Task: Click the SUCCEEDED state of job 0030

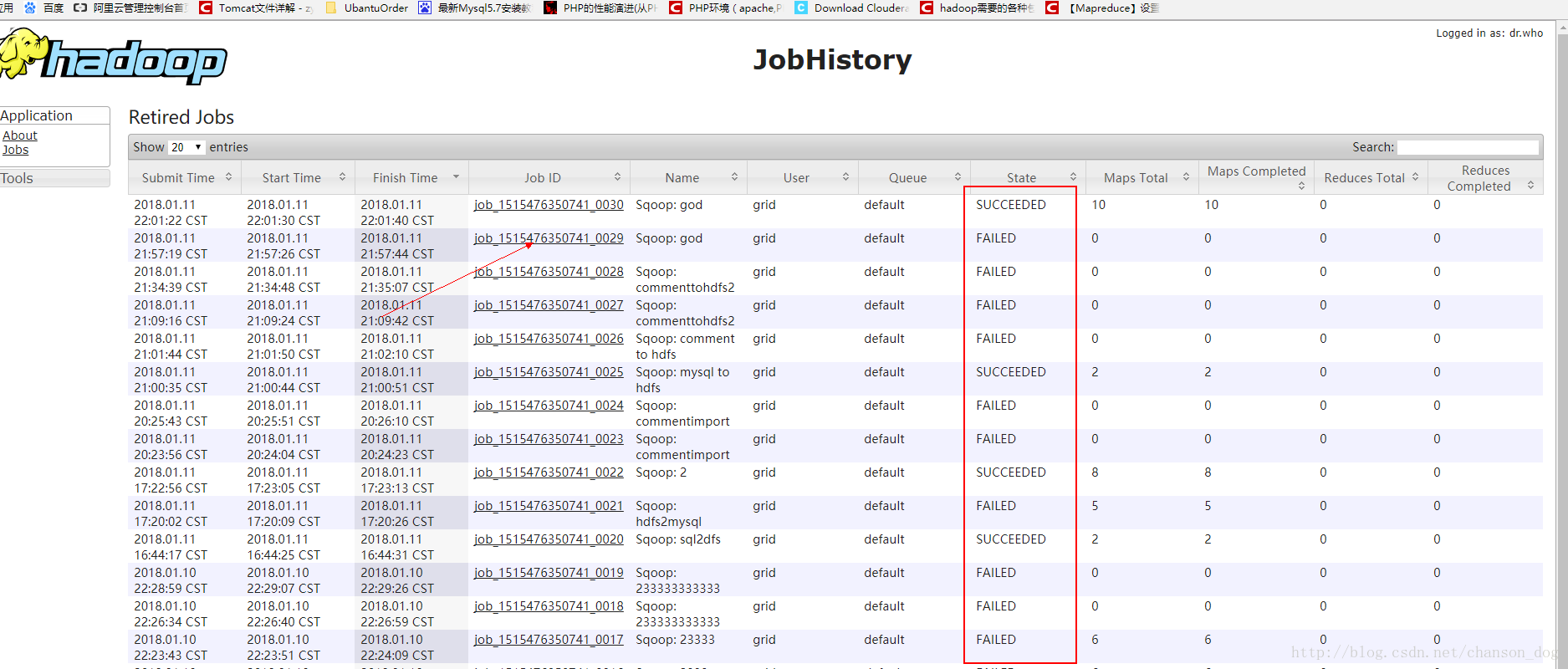Action: (1011, 205)
